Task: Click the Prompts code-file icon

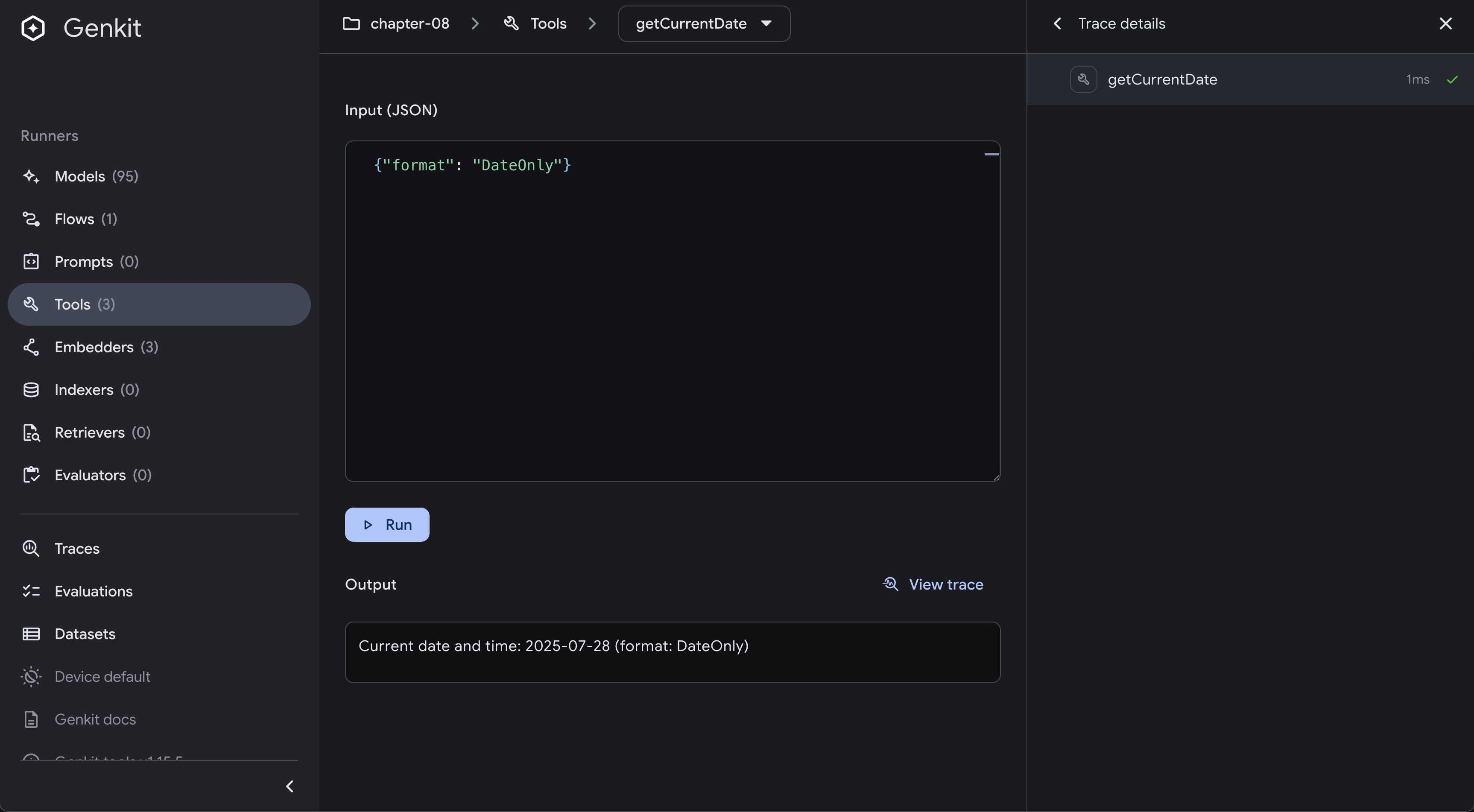Action: pos(31,262)
